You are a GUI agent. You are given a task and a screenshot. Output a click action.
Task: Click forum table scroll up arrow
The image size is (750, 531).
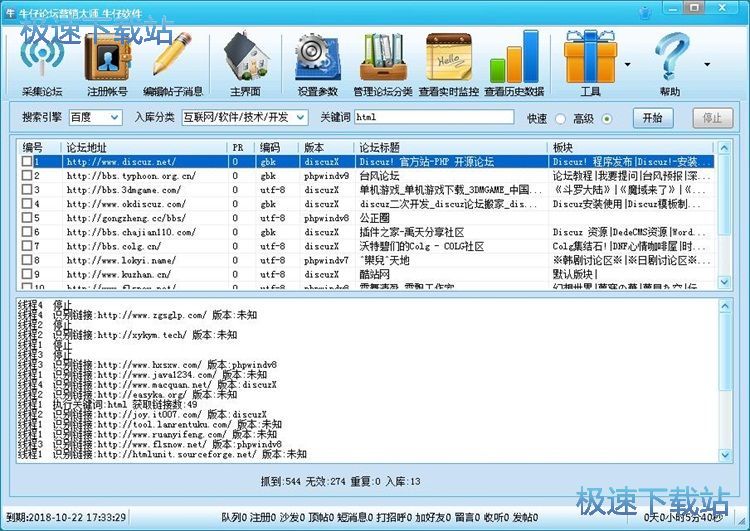pyautogui.click(x=724, y=148)
